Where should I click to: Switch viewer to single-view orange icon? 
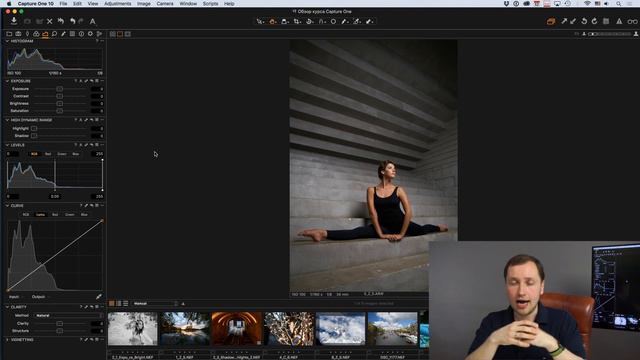point(120,34)
